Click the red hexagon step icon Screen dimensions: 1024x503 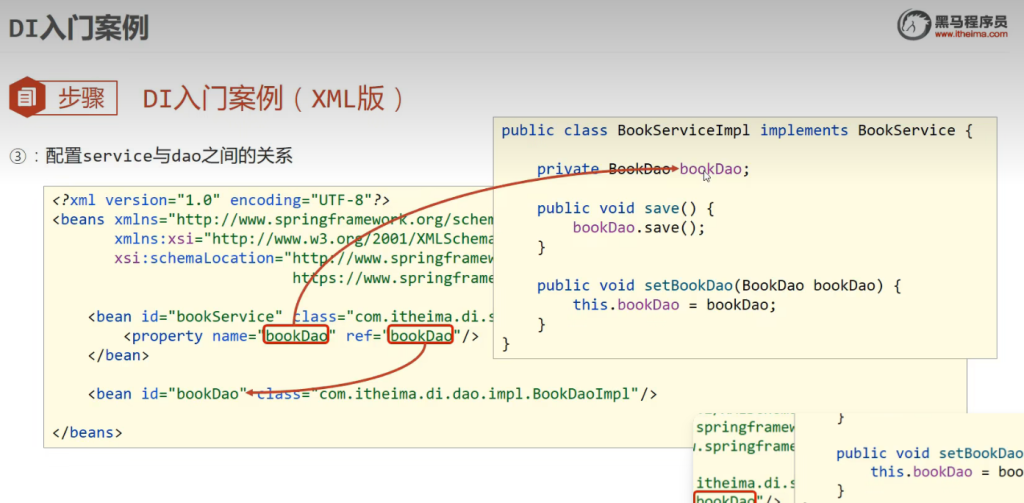tap(26, 98)
